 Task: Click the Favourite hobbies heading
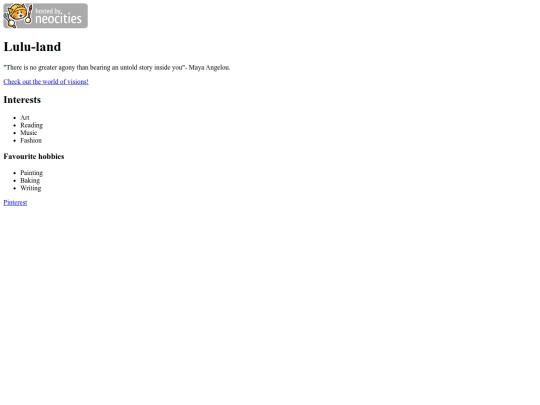point(34,156)
